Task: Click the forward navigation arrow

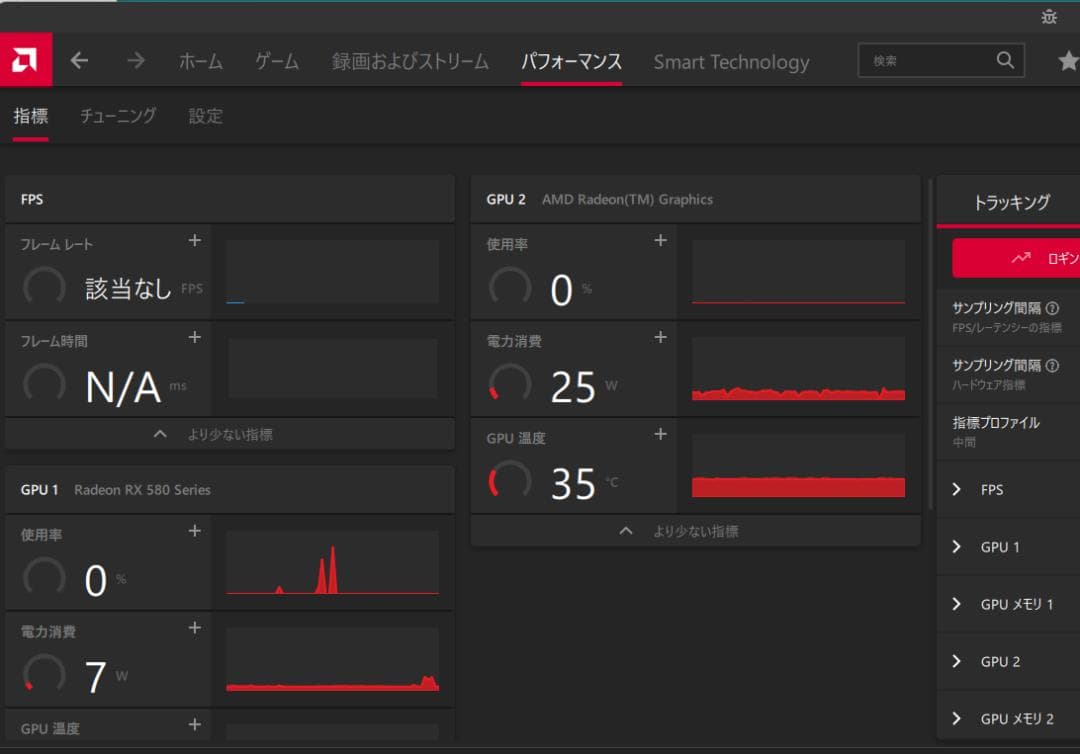Action: coord(135,60)
